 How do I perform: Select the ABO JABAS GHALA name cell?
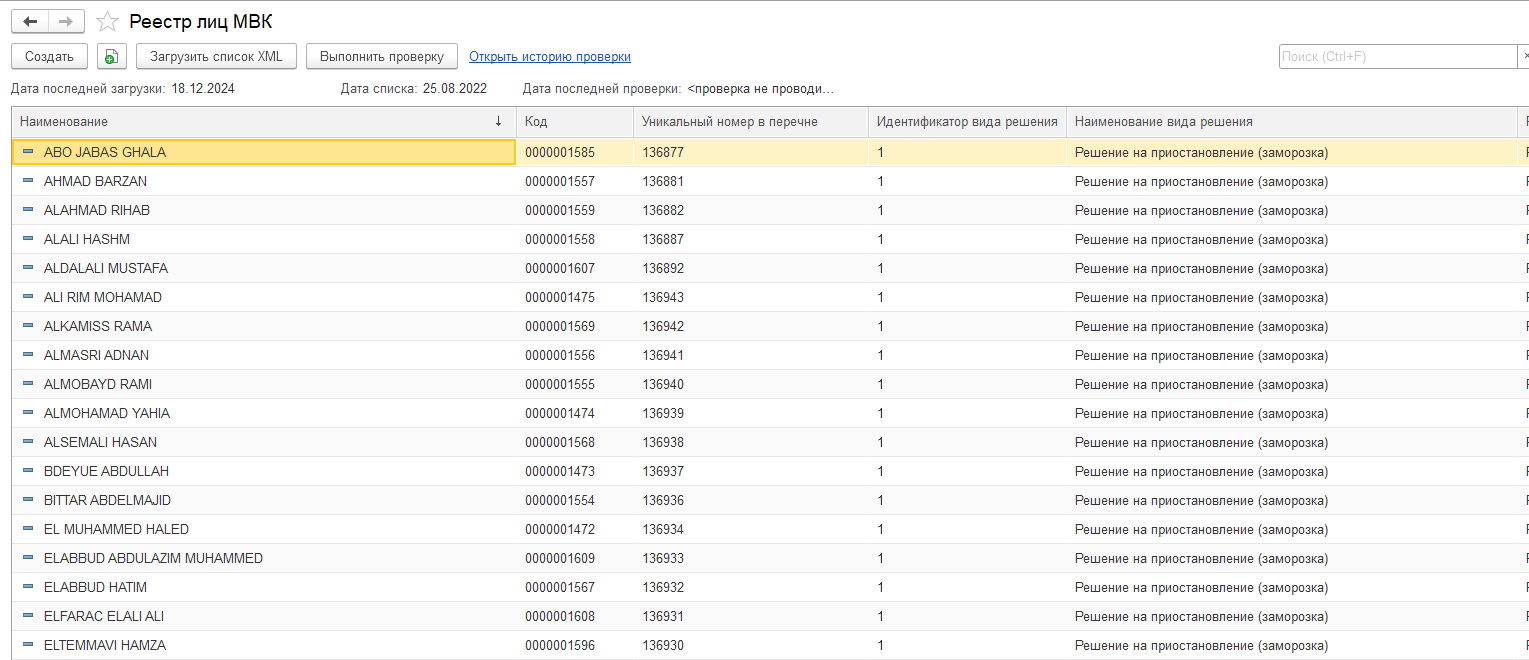click(x=263, y=152)
